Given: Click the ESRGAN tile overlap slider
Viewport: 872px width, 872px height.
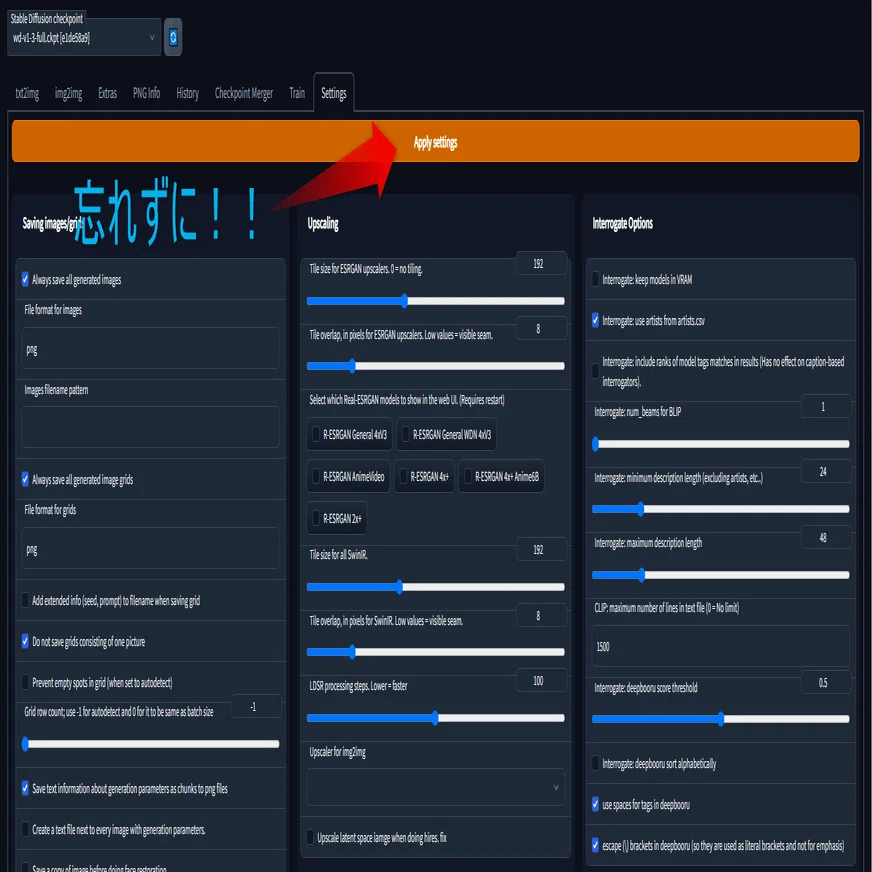Looking at the screenshot, I should (x=435, y=366).
